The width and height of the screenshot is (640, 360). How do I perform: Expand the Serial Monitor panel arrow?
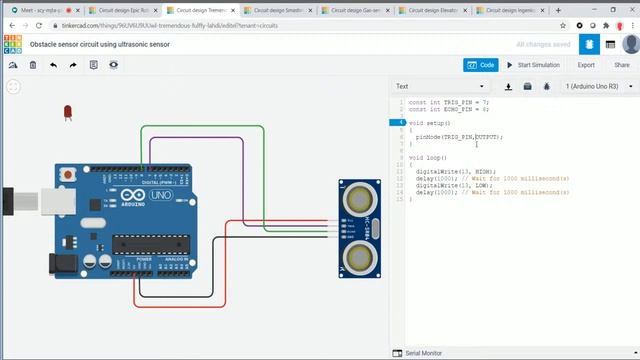coord(636,353)
